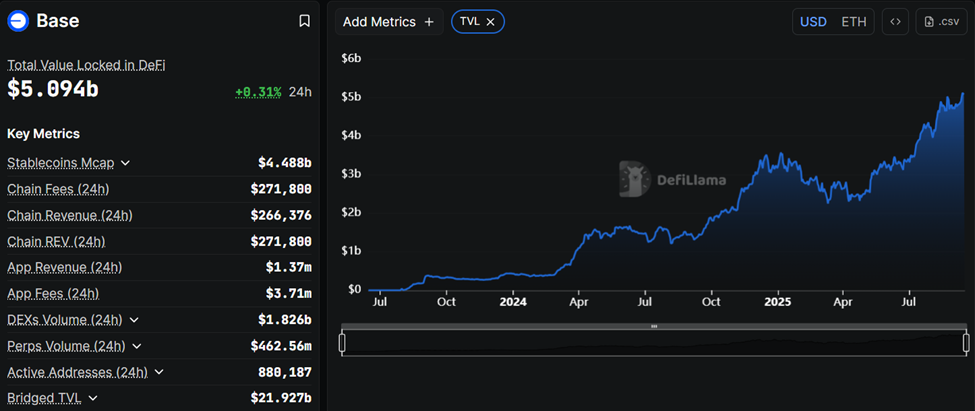Viewport: 975px width, 411px height.
Task: Click the right handle of the range slider
Action: (966, 343)
